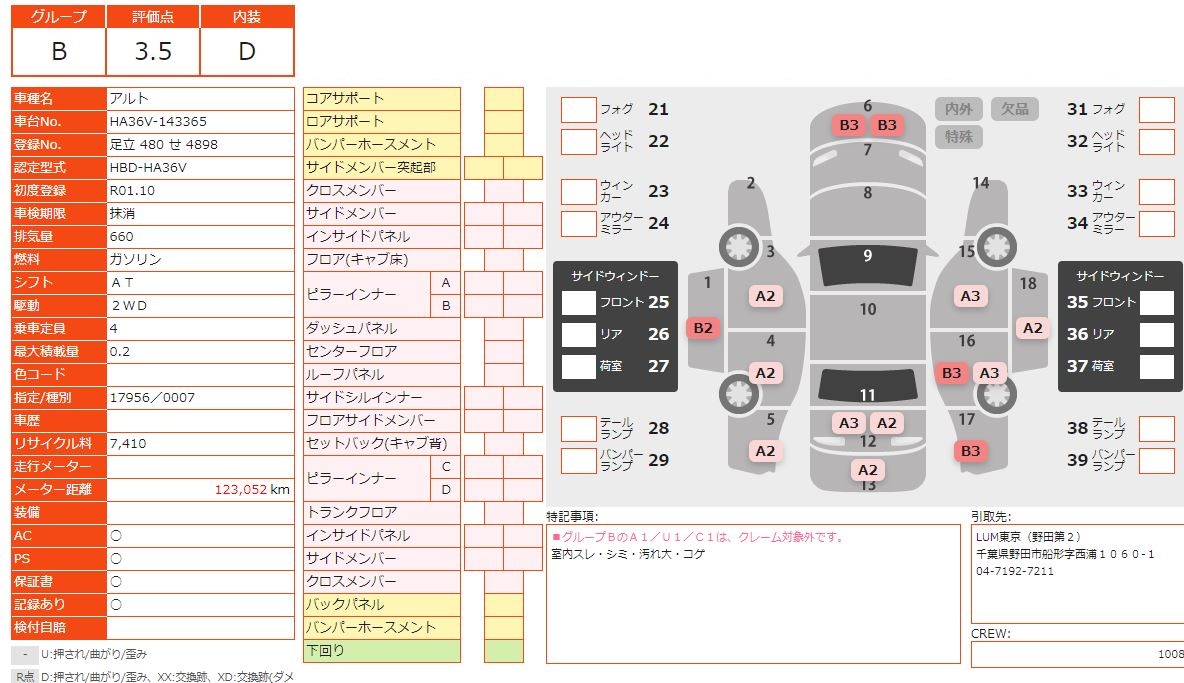Click inside the CREW input field
Viewport: 1184px width, 683px height.
[1077, 654]
